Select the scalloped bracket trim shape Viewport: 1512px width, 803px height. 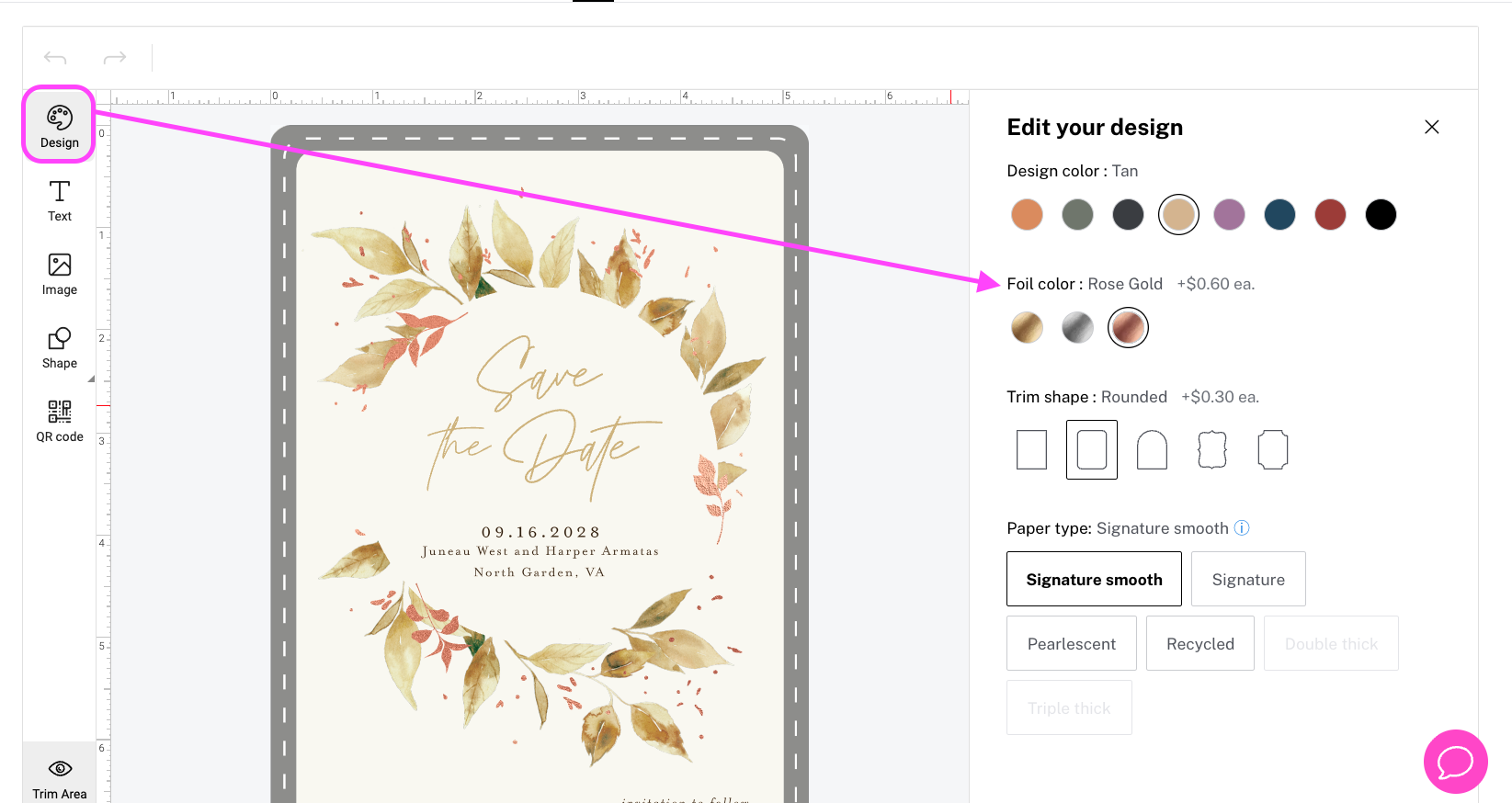(x=1212, y=449)
